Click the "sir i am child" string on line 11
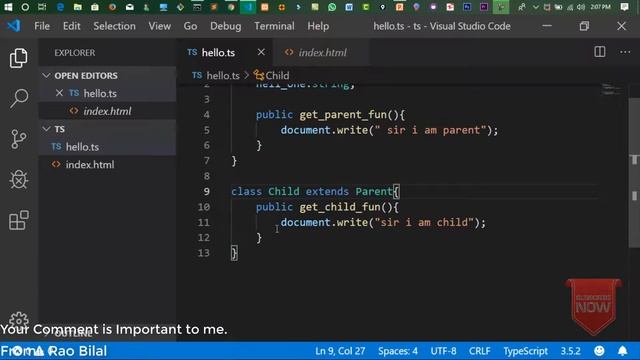This screenshot has width=640, height=360. click(x=424, y=222)
